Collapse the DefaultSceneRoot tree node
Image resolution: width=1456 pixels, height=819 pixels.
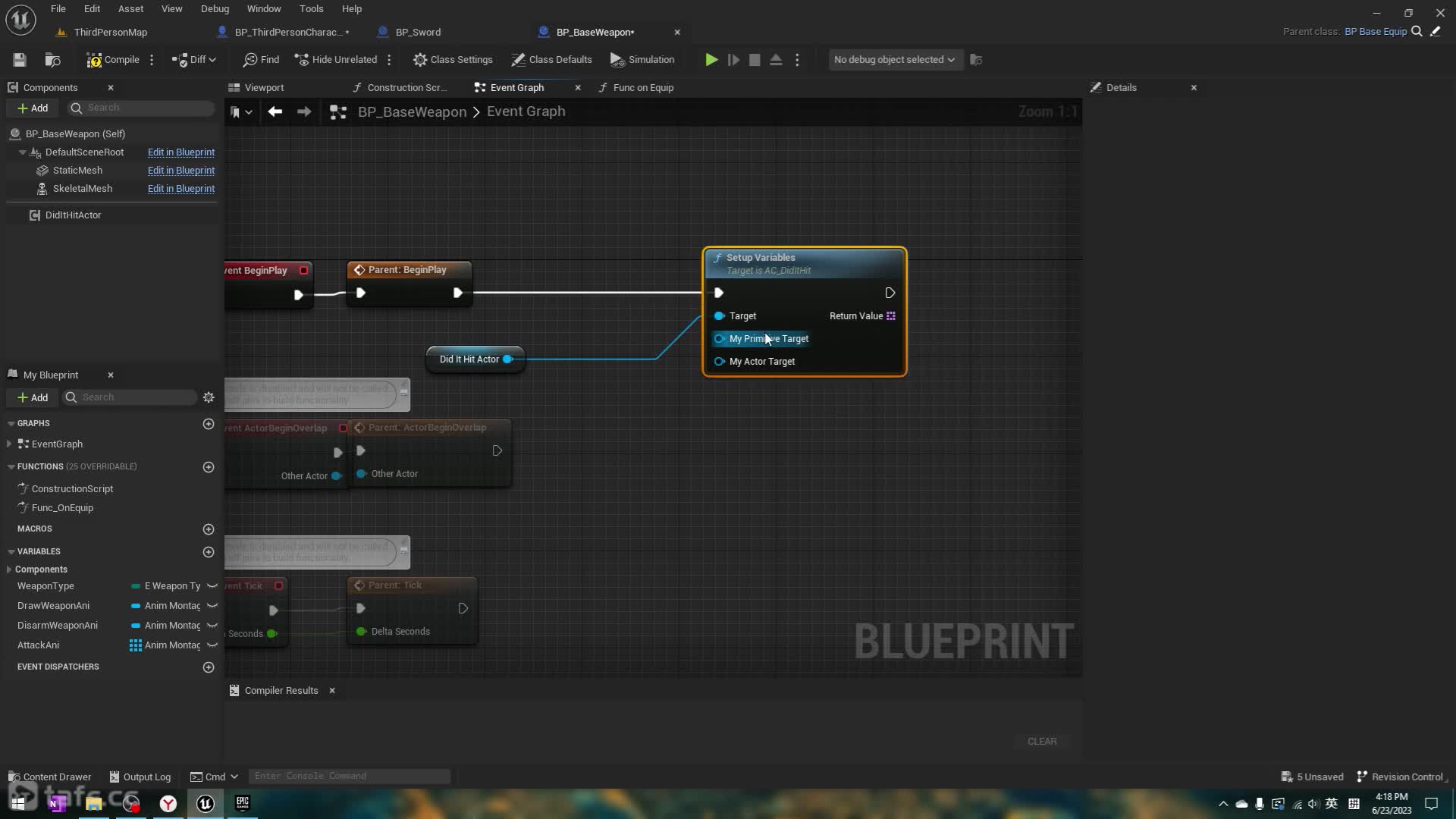click(23, 152)
